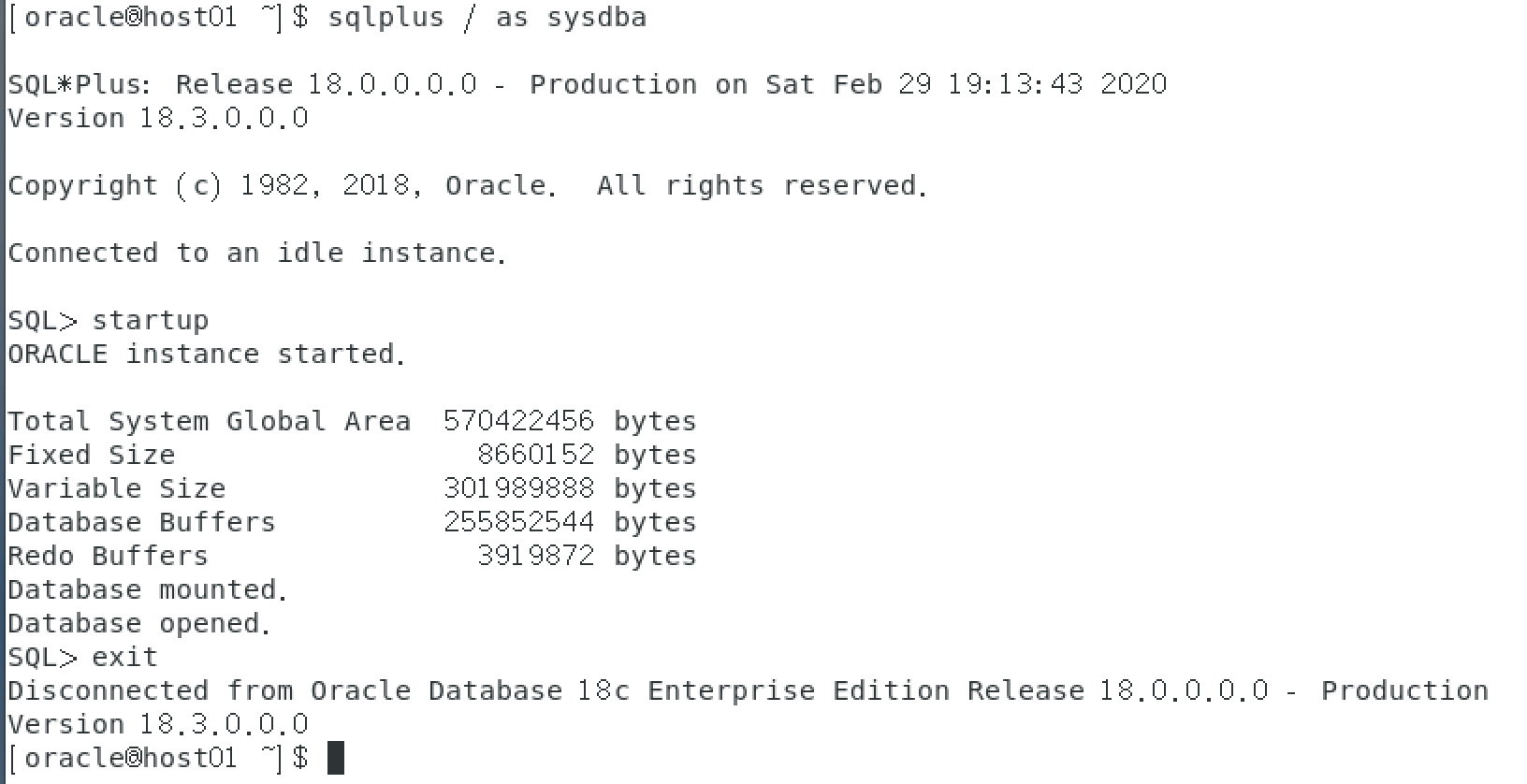The width and height of the screenshot is (1527, 784).
Task: Click the "startup" command after the SQL prompt
Action: click(150, 321)
